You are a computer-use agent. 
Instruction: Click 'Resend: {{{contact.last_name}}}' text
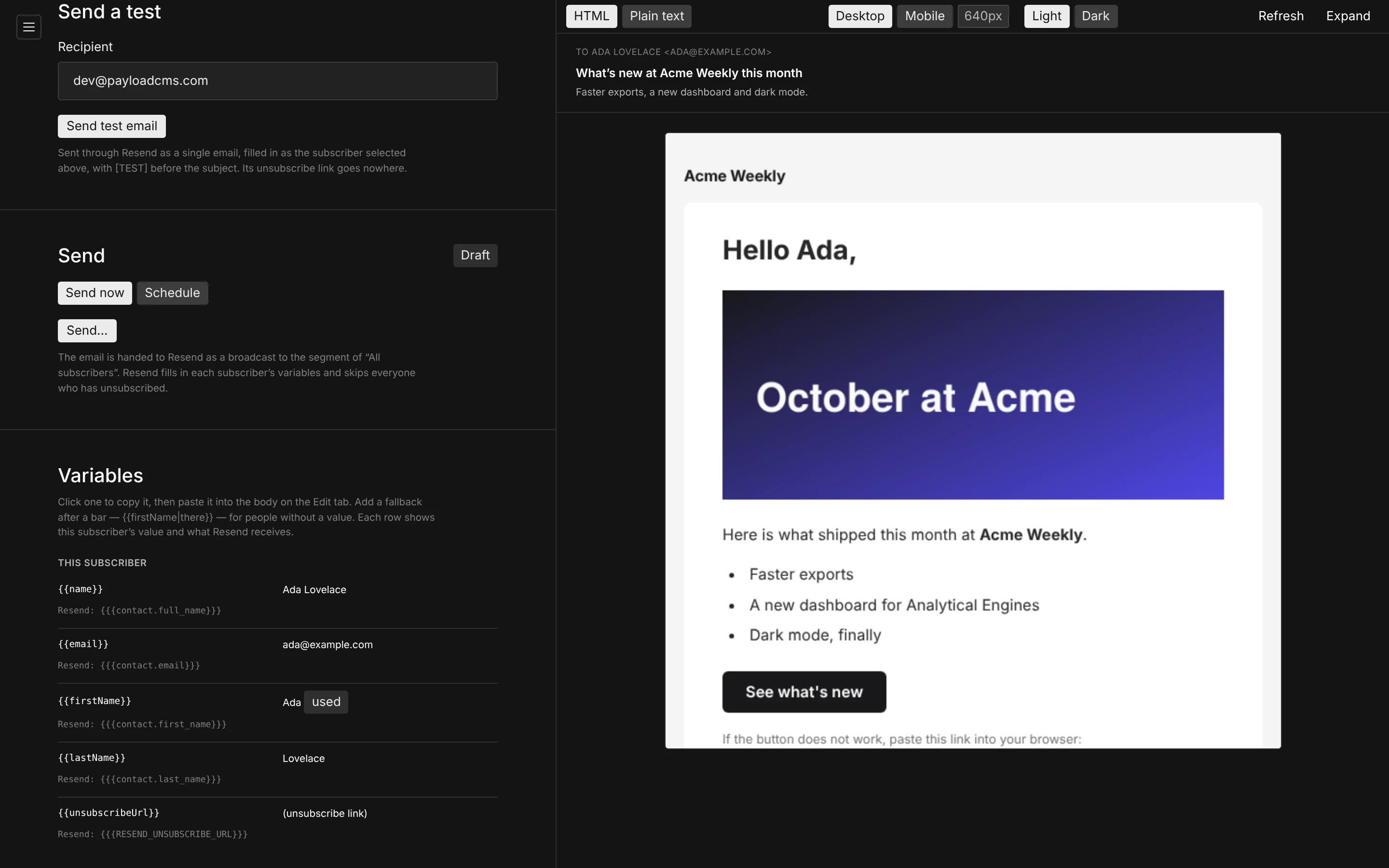point(139,779)
